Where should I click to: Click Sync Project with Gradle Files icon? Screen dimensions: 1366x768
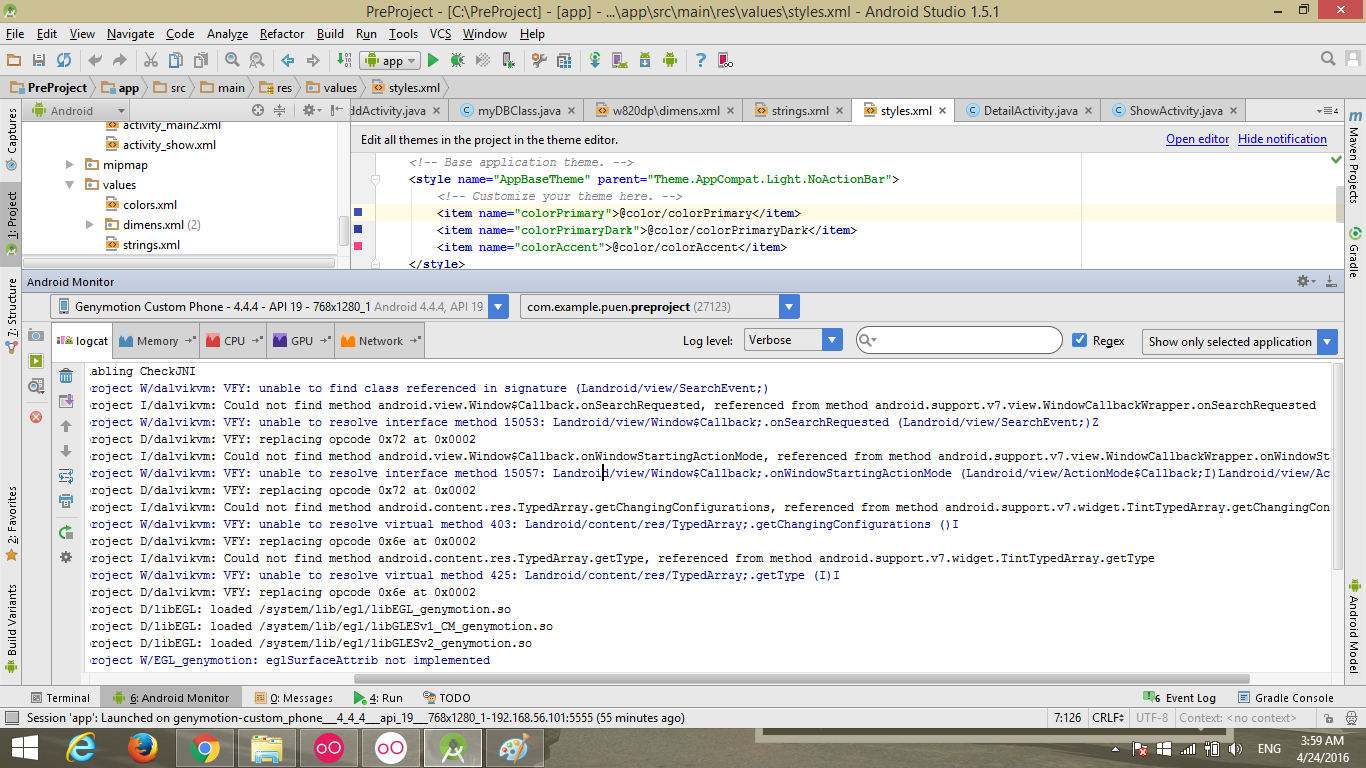point(595,60)
